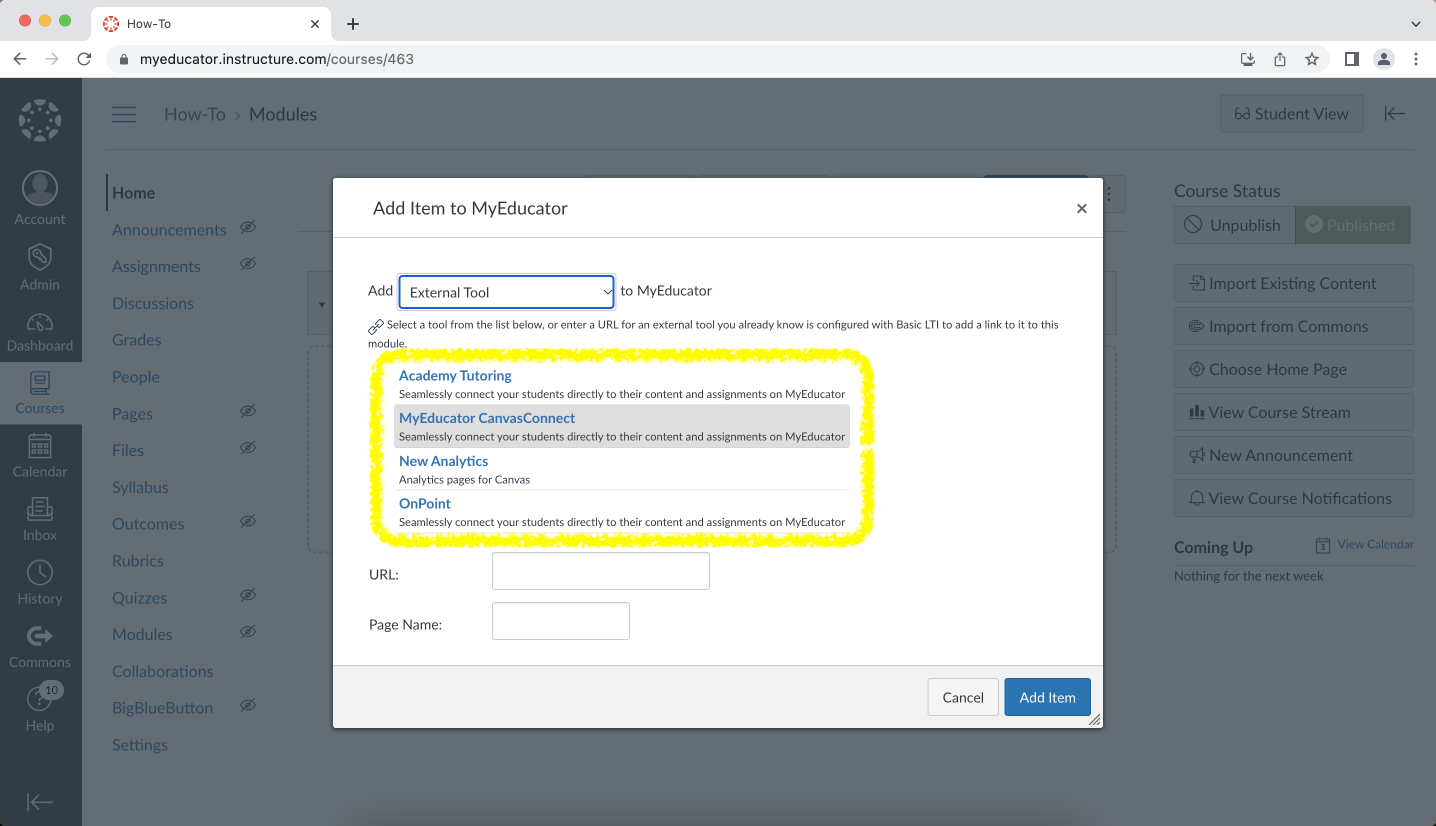1436x826 pixels.
Task: Click View Course Notifications
Action: click(x=1293, y=498)
